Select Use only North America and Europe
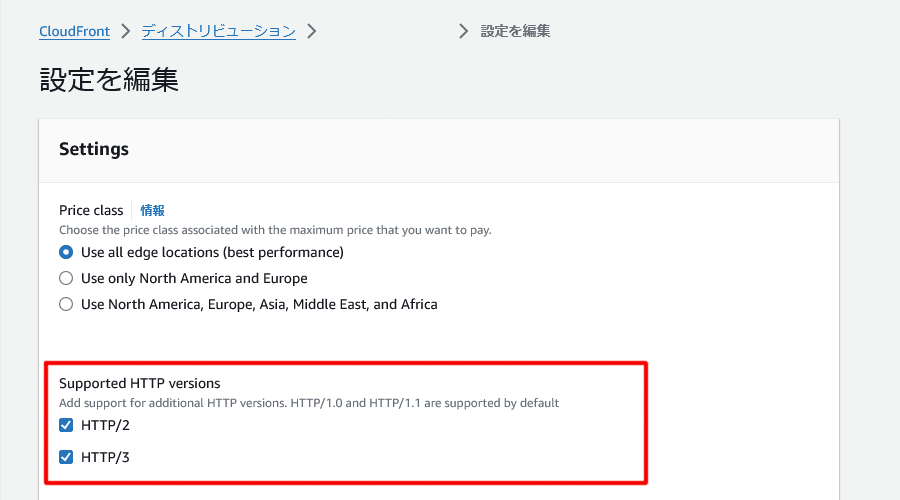 66,278
